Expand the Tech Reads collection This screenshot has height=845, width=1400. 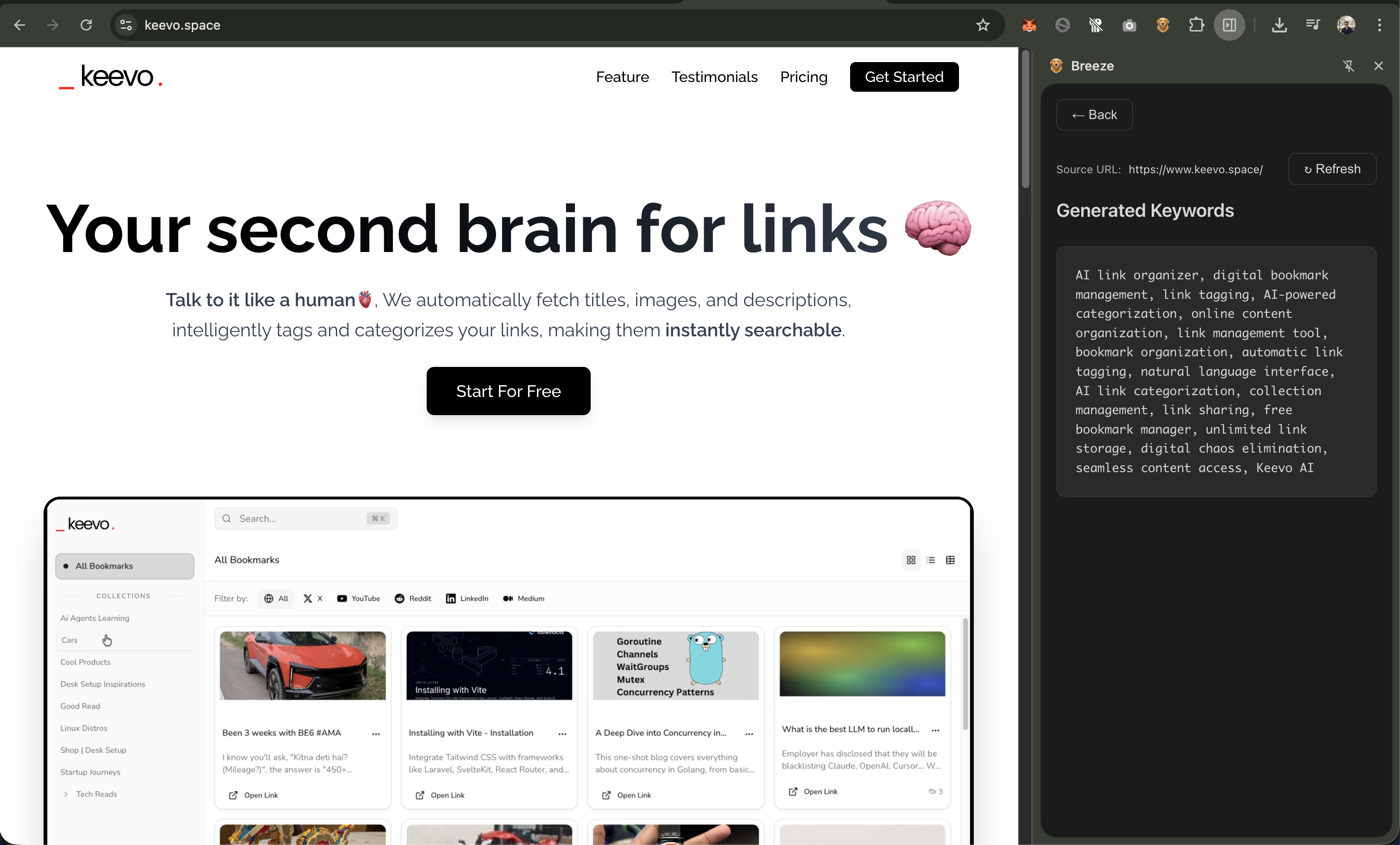[66, 794]
